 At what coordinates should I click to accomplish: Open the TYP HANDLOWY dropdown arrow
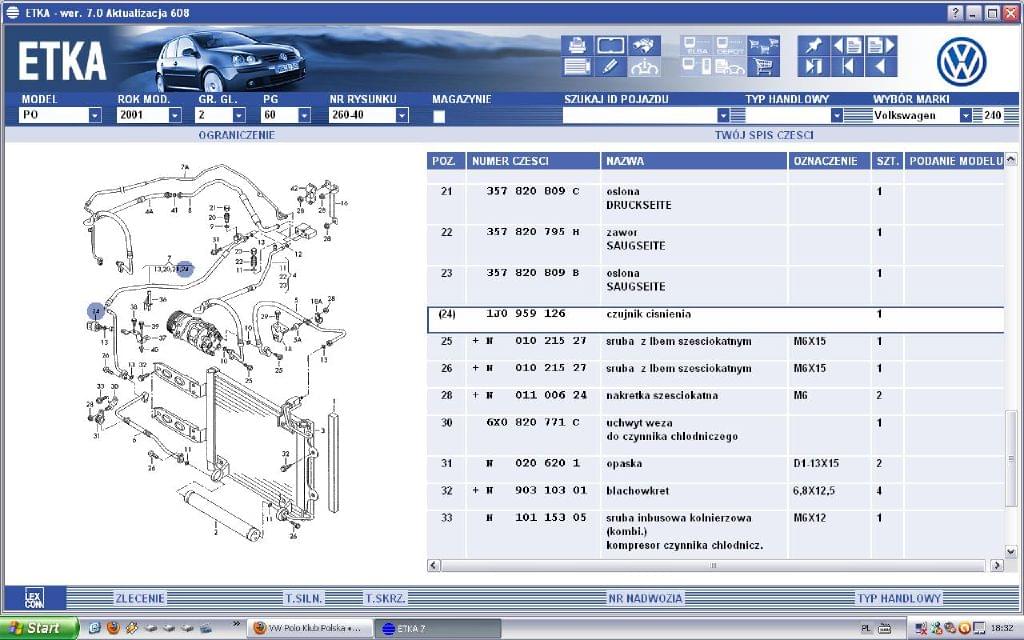coord(837,115)
